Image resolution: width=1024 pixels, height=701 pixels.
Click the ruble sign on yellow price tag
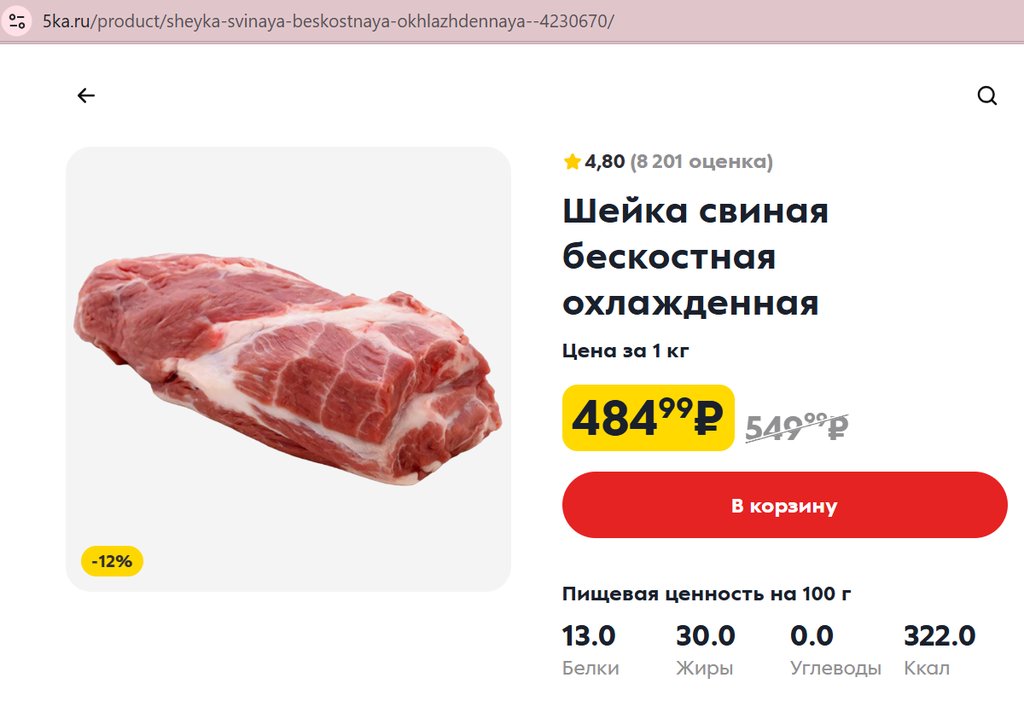point(707,420)
